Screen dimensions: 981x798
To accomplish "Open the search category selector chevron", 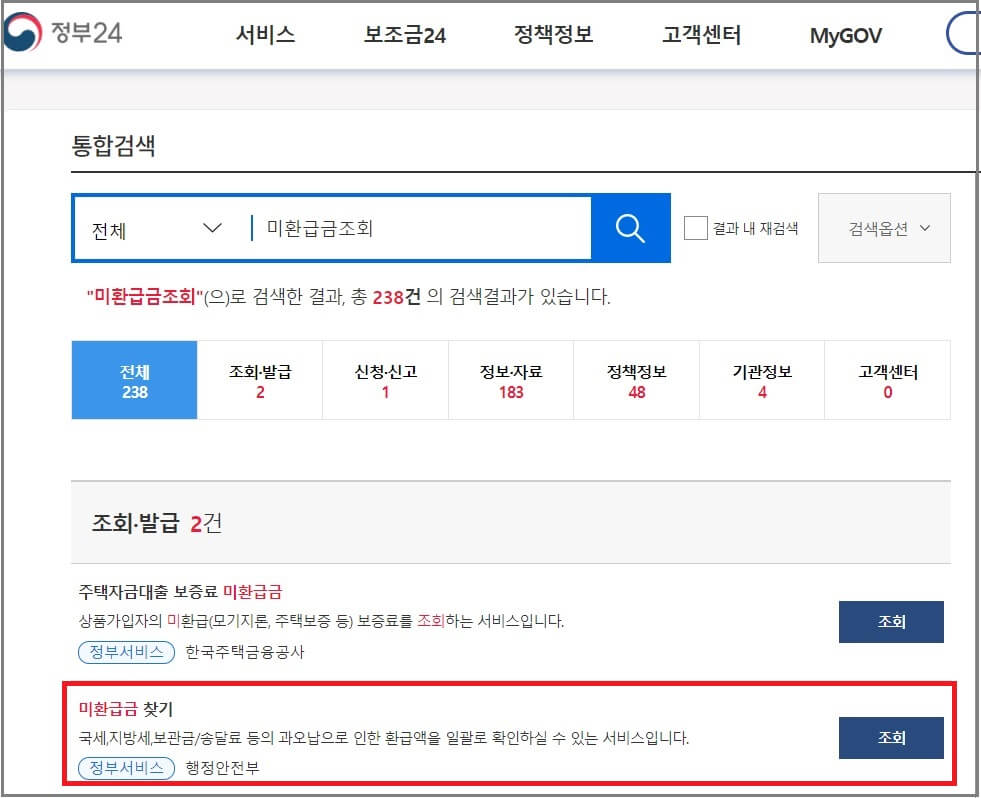I will 212,228.
